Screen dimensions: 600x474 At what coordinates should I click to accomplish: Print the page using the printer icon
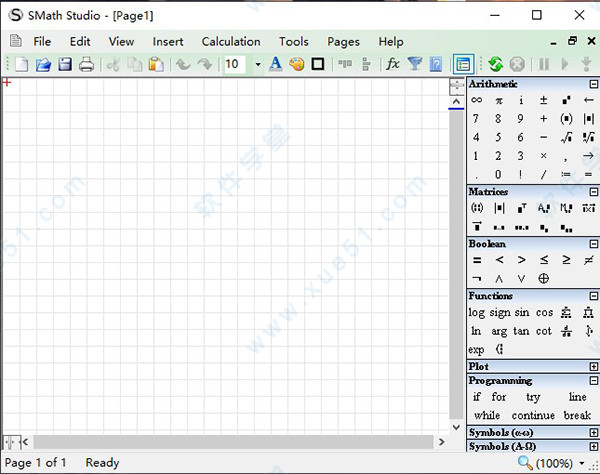pos(86,64)
